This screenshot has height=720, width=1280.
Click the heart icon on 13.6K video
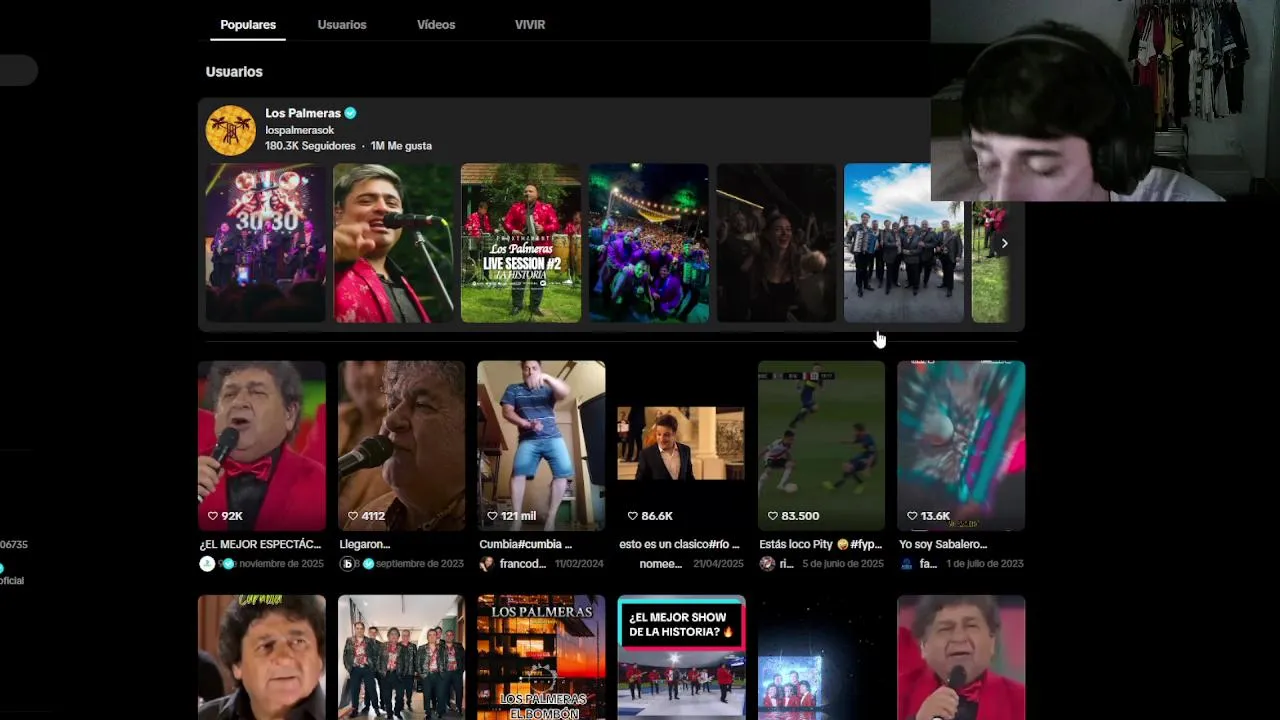[x=912, y=516]
